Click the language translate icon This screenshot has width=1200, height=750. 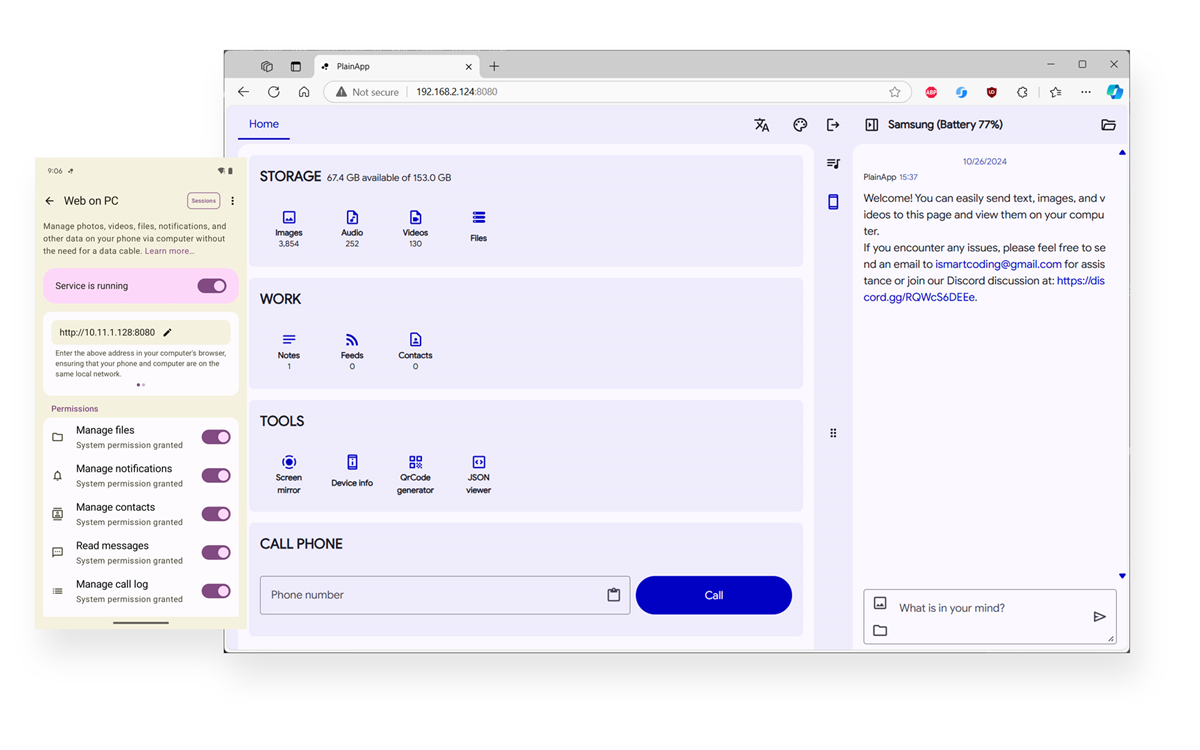click(762, 125)
